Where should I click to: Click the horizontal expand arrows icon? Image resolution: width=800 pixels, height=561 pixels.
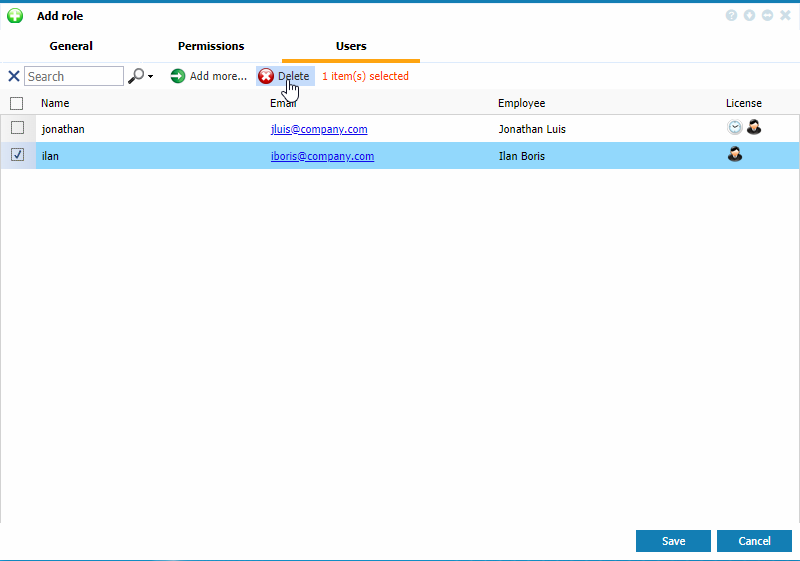tap(767, 16)
